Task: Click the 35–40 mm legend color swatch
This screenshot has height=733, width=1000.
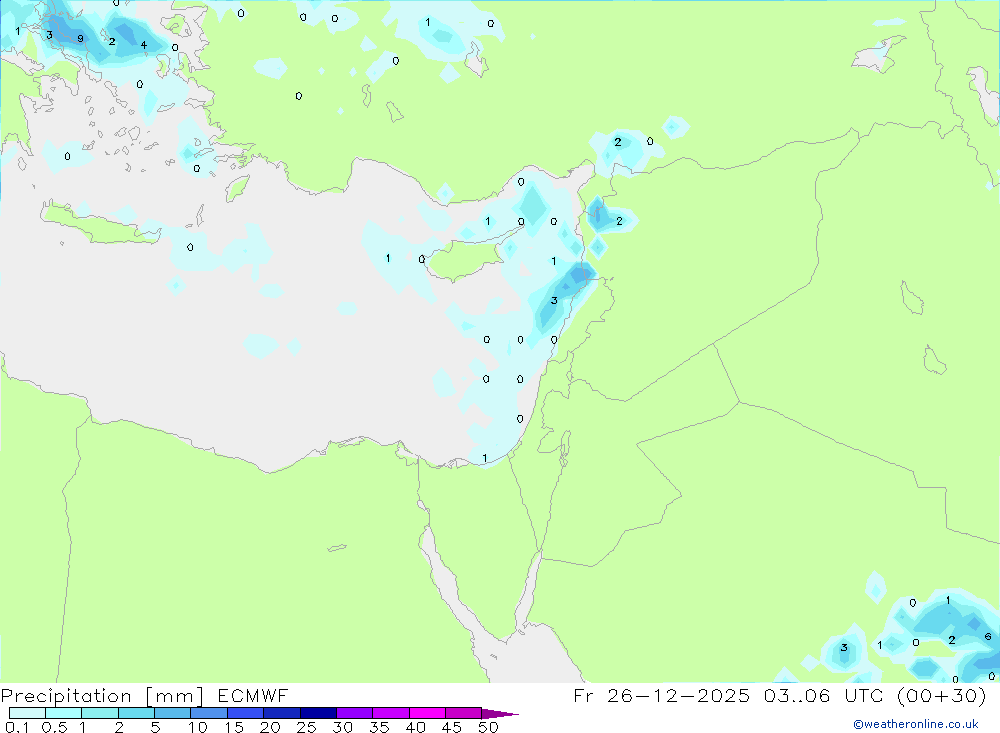Action: [390, 713]
